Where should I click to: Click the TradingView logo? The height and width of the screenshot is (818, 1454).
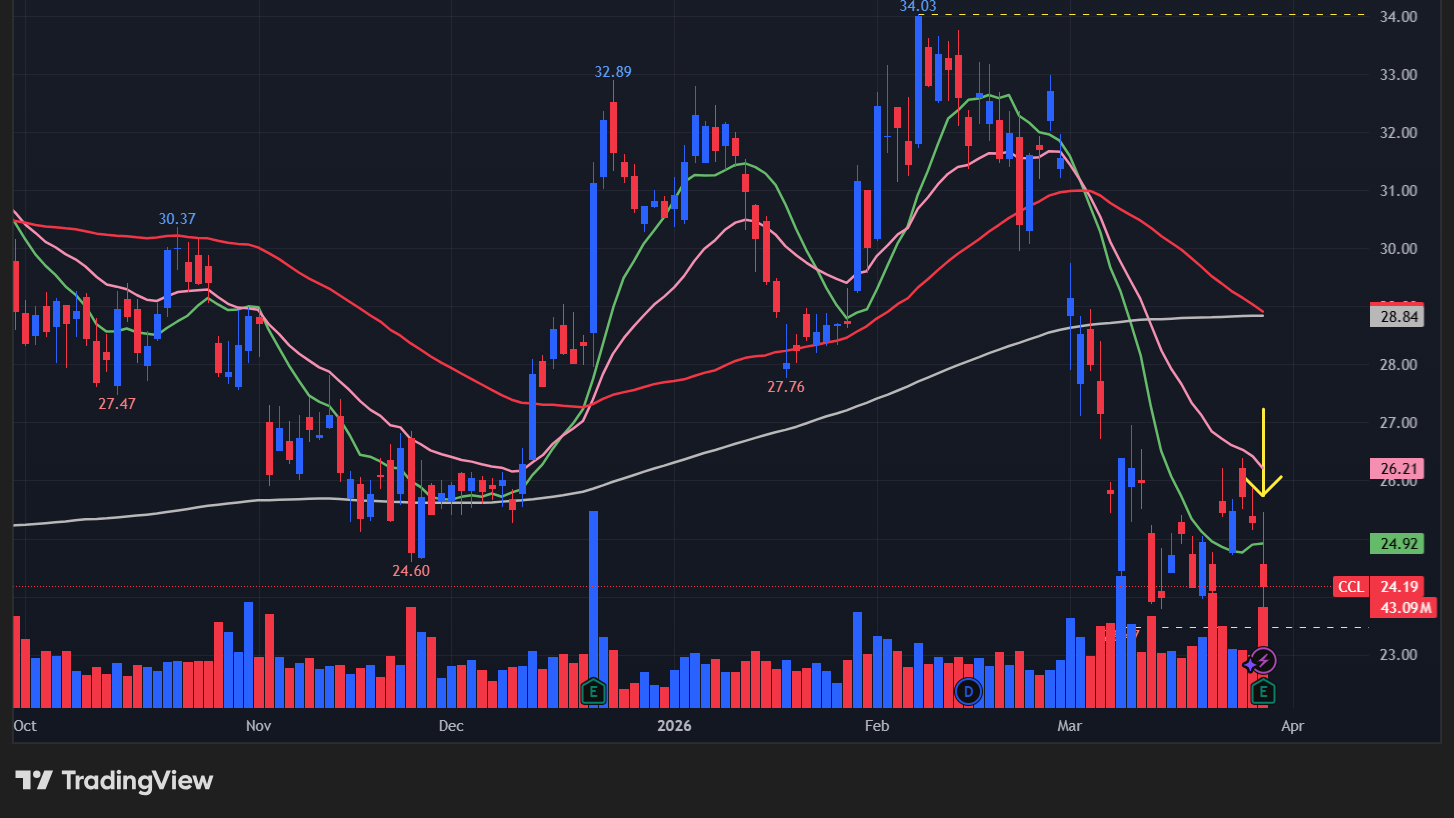113,781
